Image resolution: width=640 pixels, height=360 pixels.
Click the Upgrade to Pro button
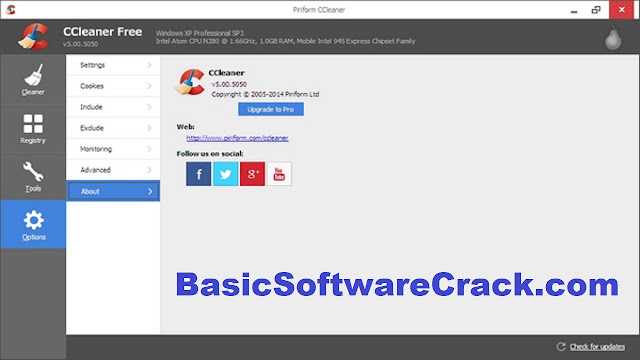pos(271,109)
